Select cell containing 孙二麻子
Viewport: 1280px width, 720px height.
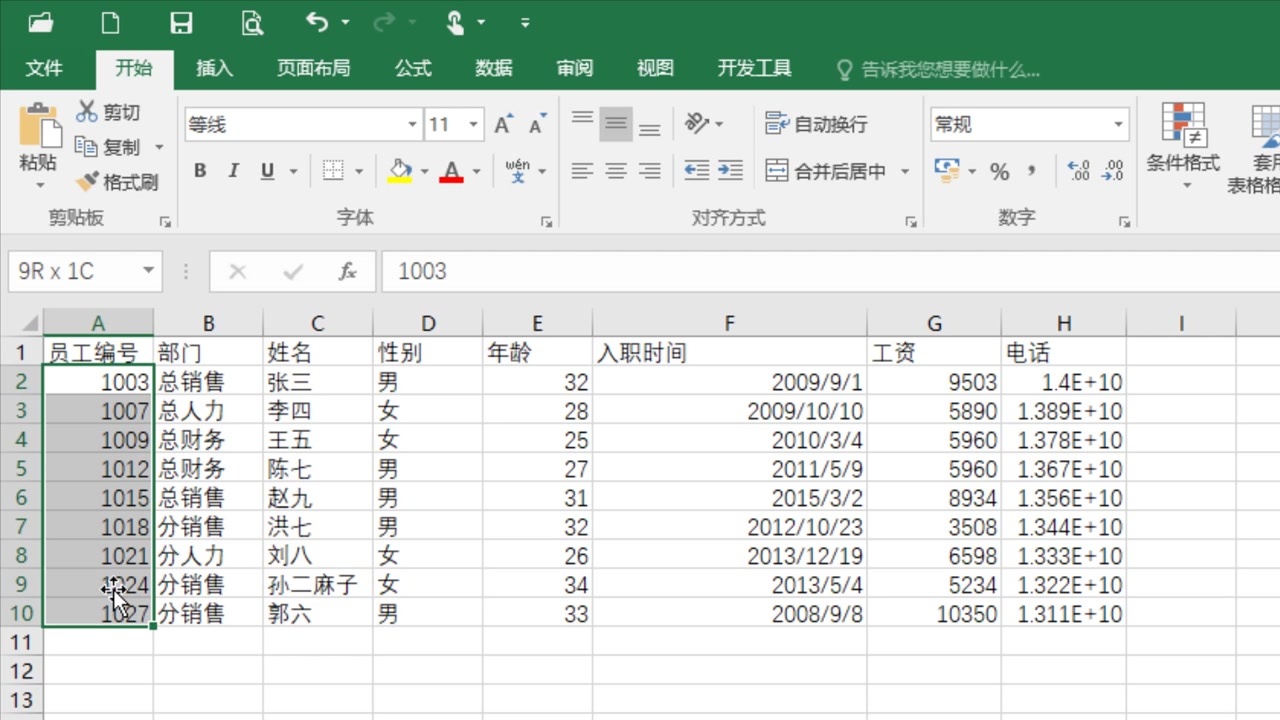318,584
